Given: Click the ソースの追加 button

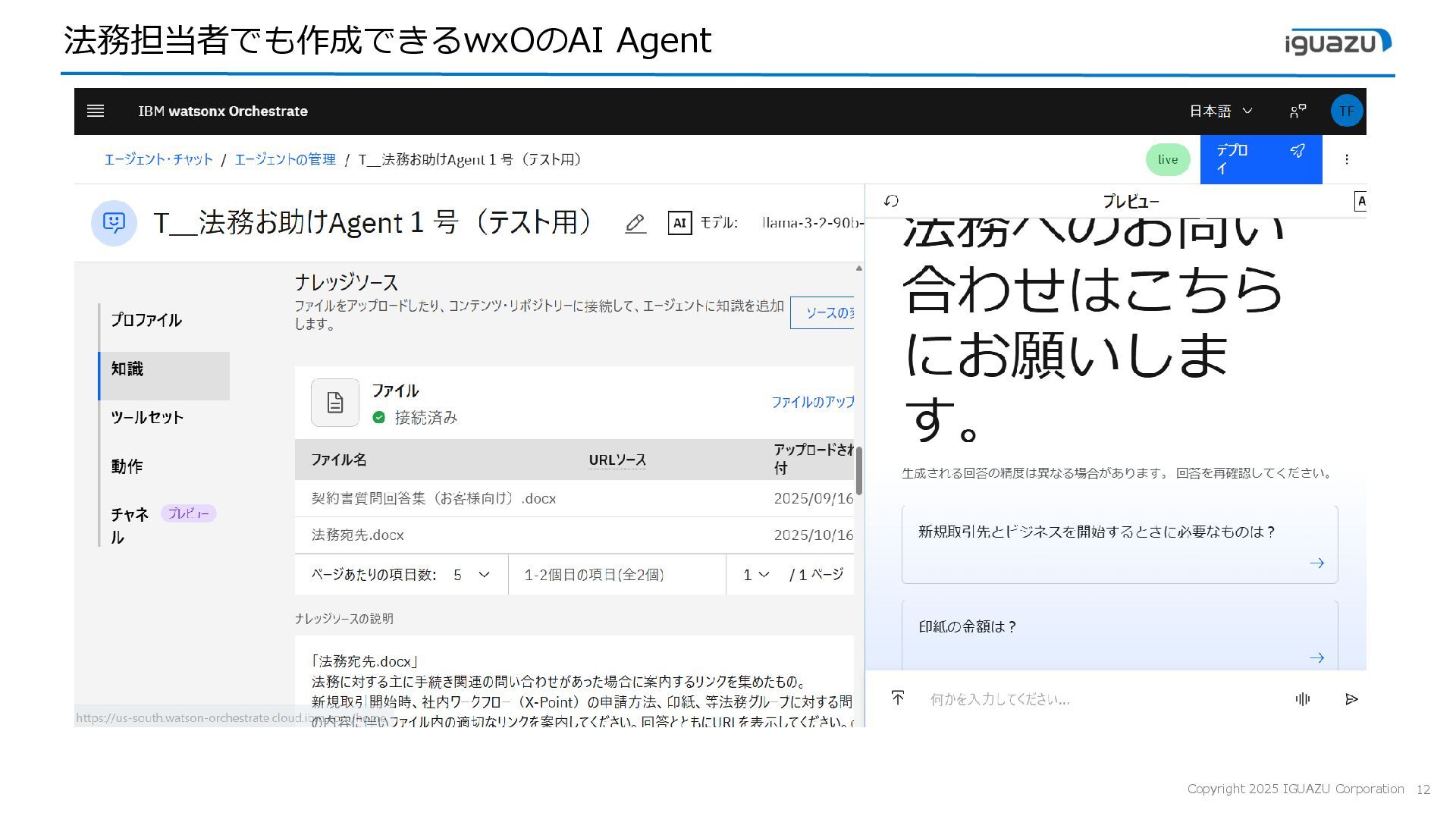Looking at the screenshot, I should tap(822, 313).
